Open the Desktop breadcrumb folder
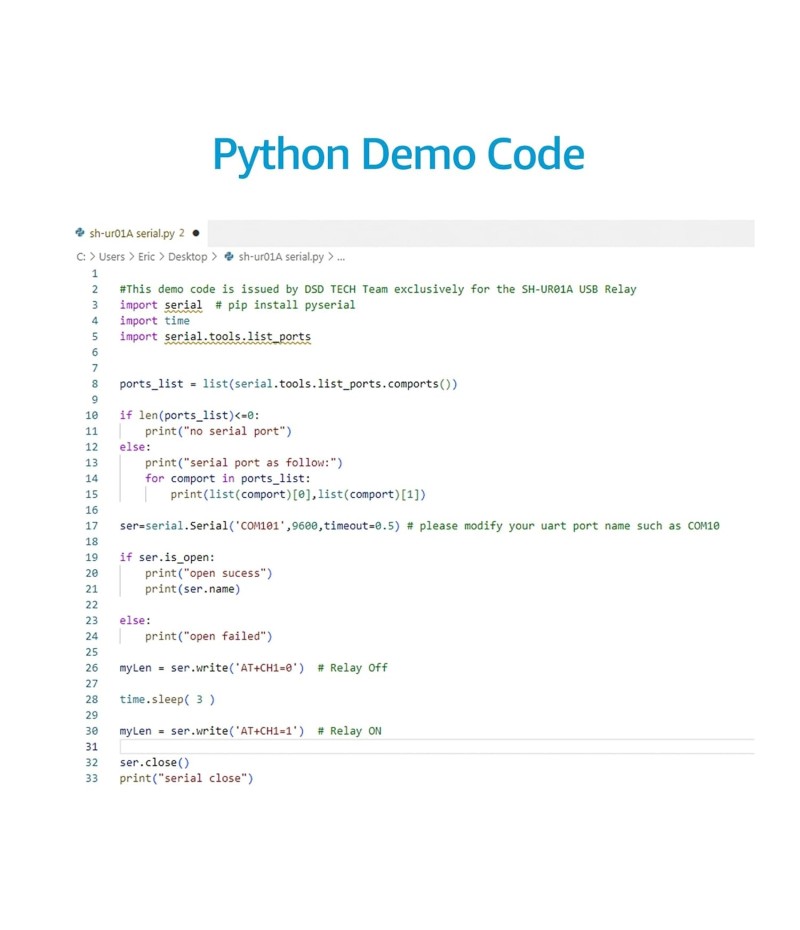The image size is (800, 930). tap(187, 257)
